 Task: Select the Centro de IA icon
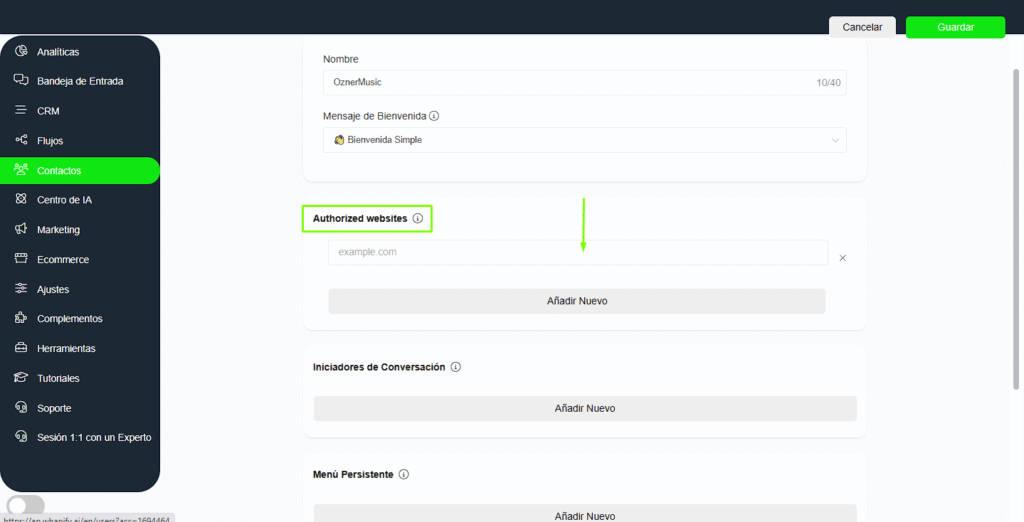coord(21,200)
